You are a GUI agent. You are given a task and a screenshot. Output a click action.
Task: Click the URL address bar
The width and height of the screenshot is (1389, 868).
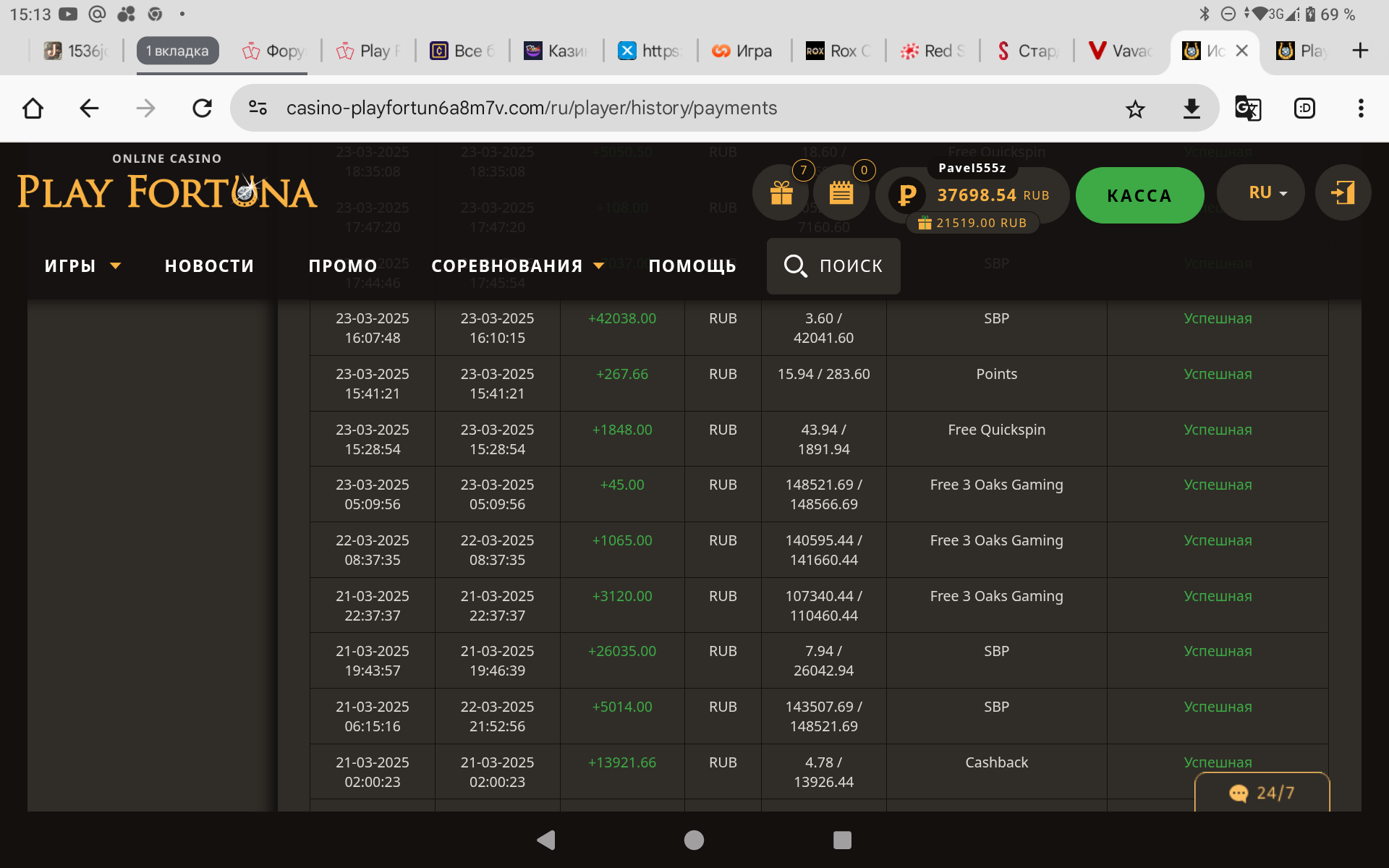pos(532,109)
